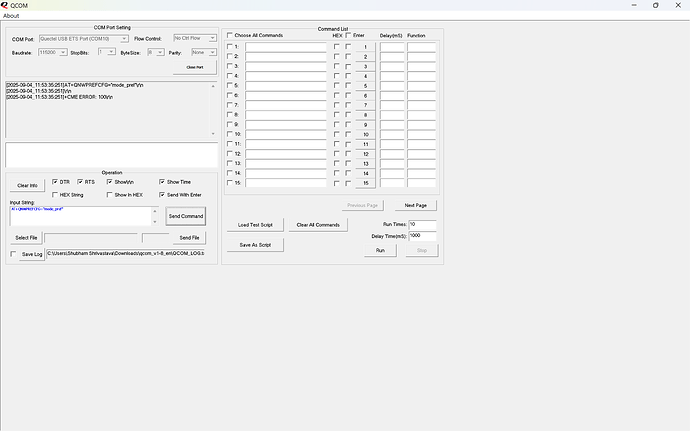
Task: Click the Run Times input field
Action: coord(422,225)
